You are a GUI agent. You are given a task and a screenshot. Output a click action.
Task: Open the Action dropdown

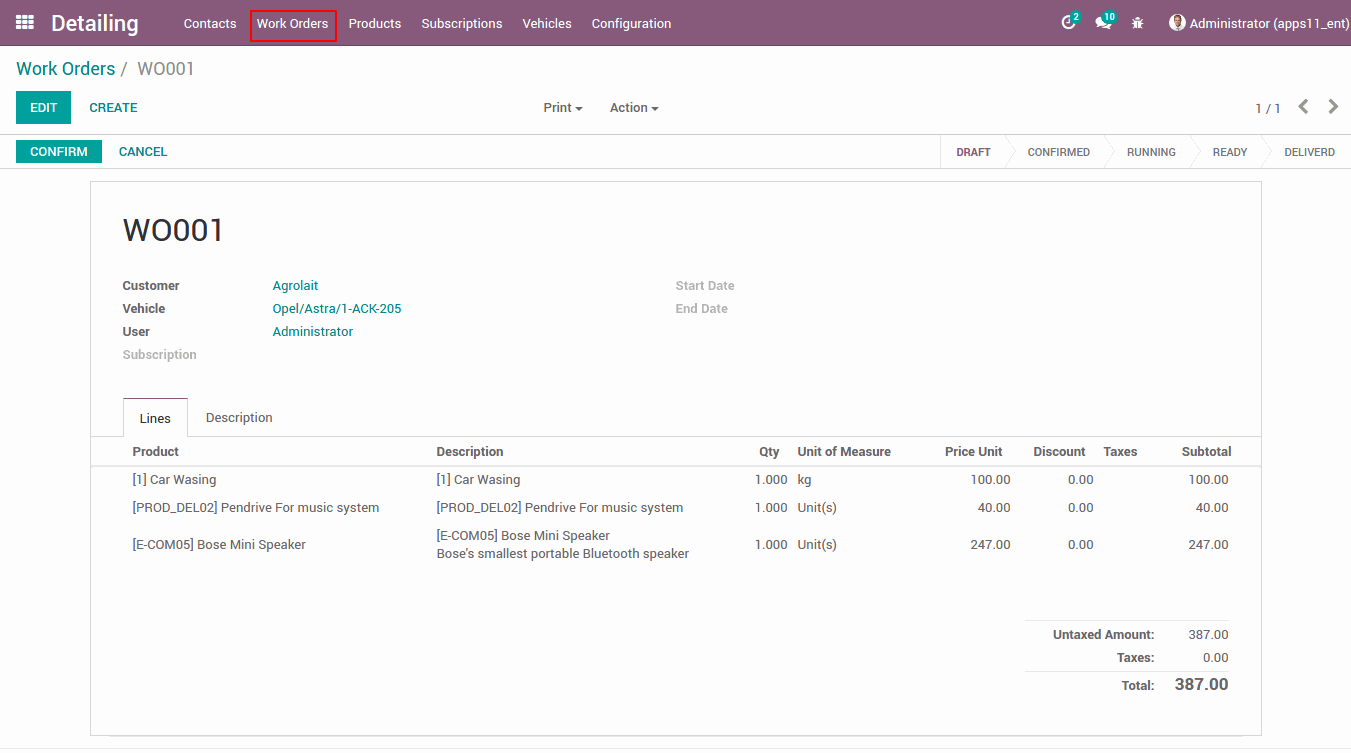point(634,108)
